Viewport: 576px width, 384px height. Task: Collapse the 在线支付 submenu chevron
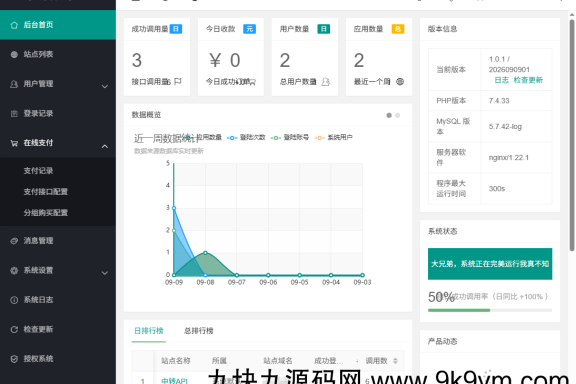[105, 146]
